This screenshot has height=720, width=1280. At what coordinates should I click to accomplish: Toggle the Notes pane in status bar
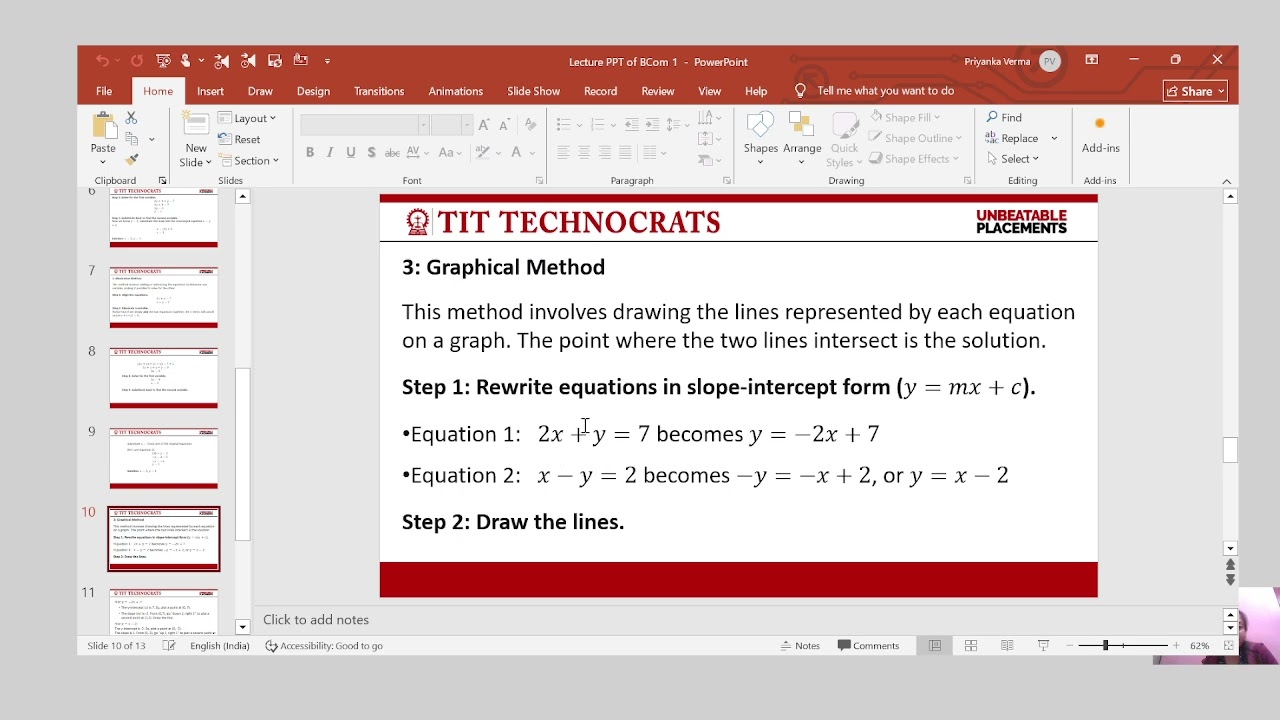(801, 646)
